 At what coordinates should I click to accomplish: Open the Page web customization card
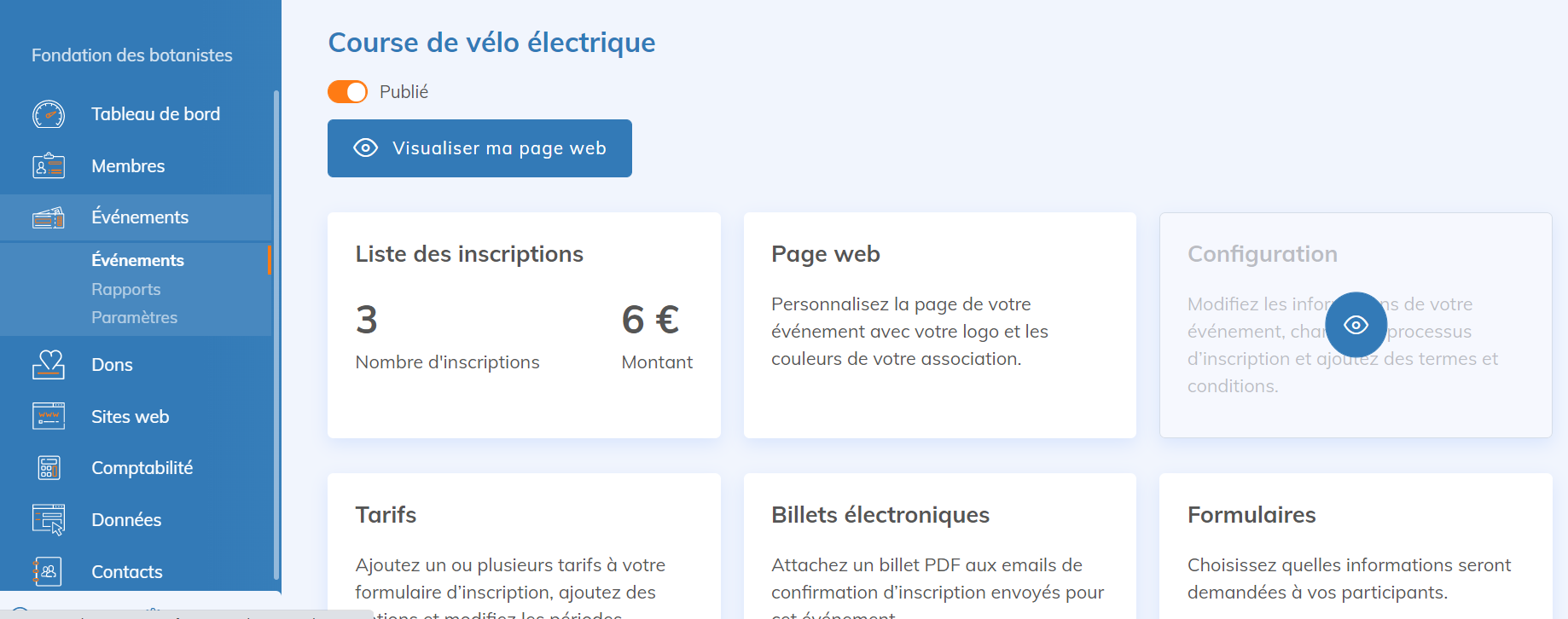[x=940, y=325]
